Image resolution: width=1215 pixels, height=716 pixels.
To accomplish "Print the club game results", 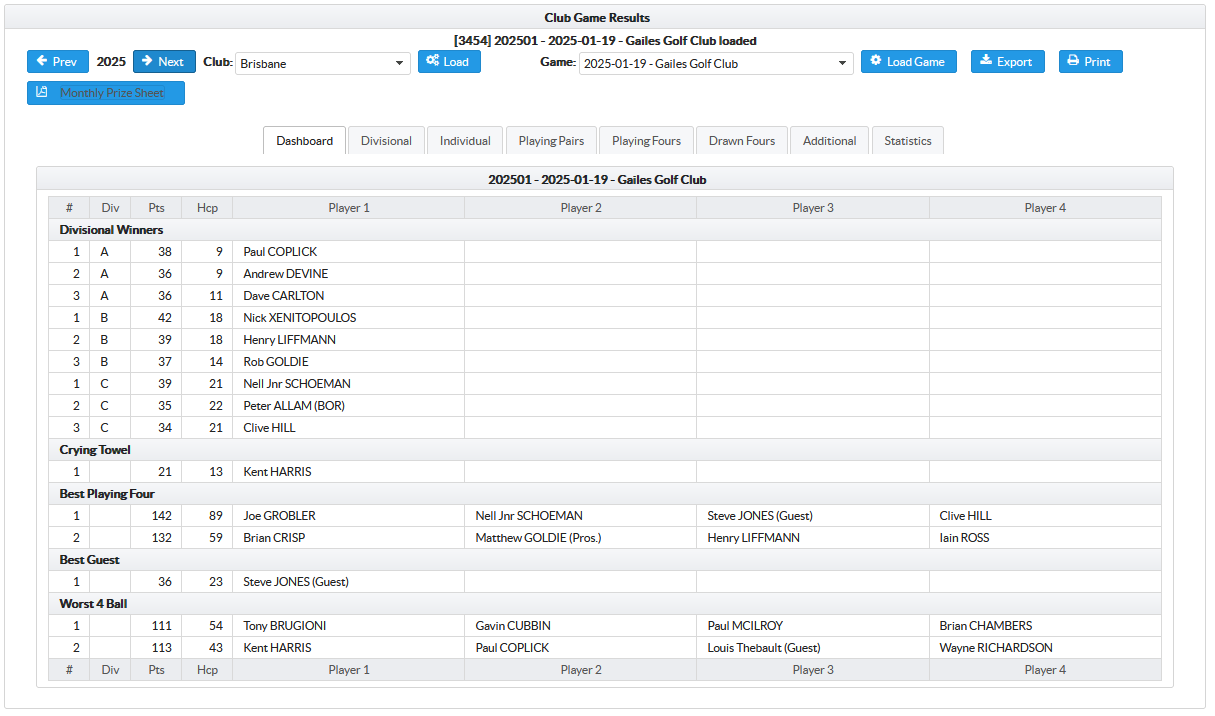I will coord(1090,62).
